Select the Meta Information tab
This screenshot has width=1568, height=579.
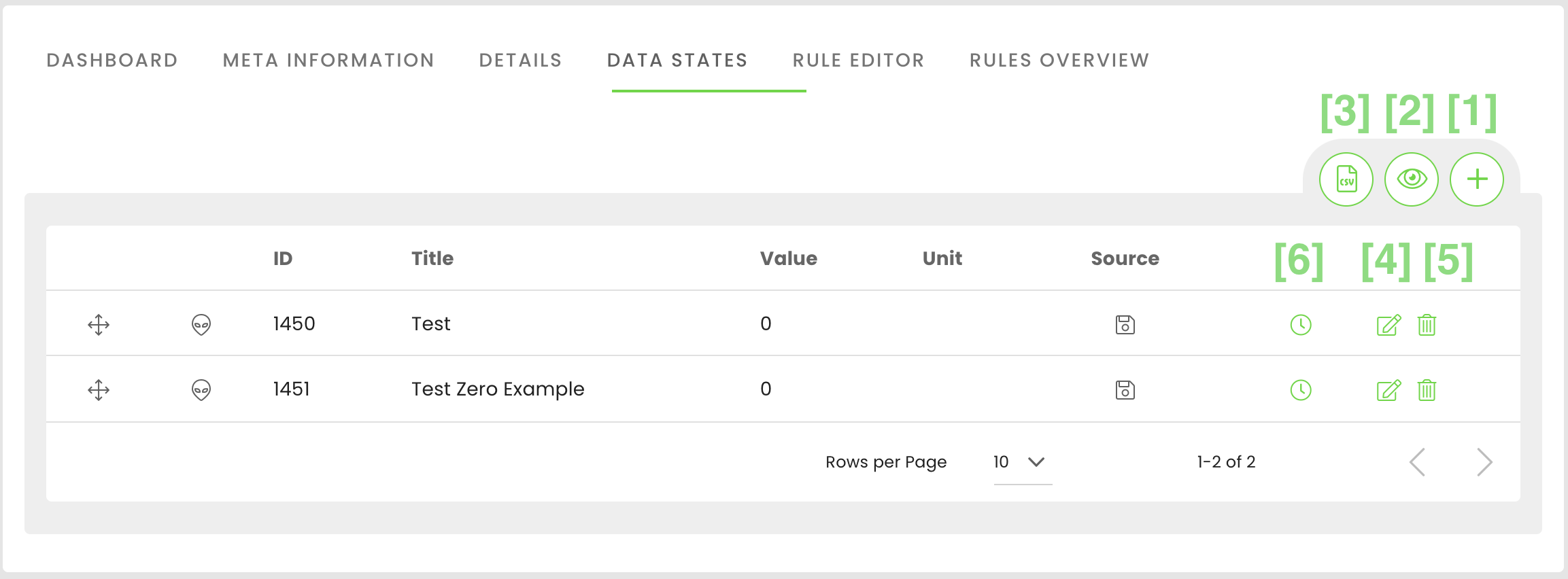[328, 60]
